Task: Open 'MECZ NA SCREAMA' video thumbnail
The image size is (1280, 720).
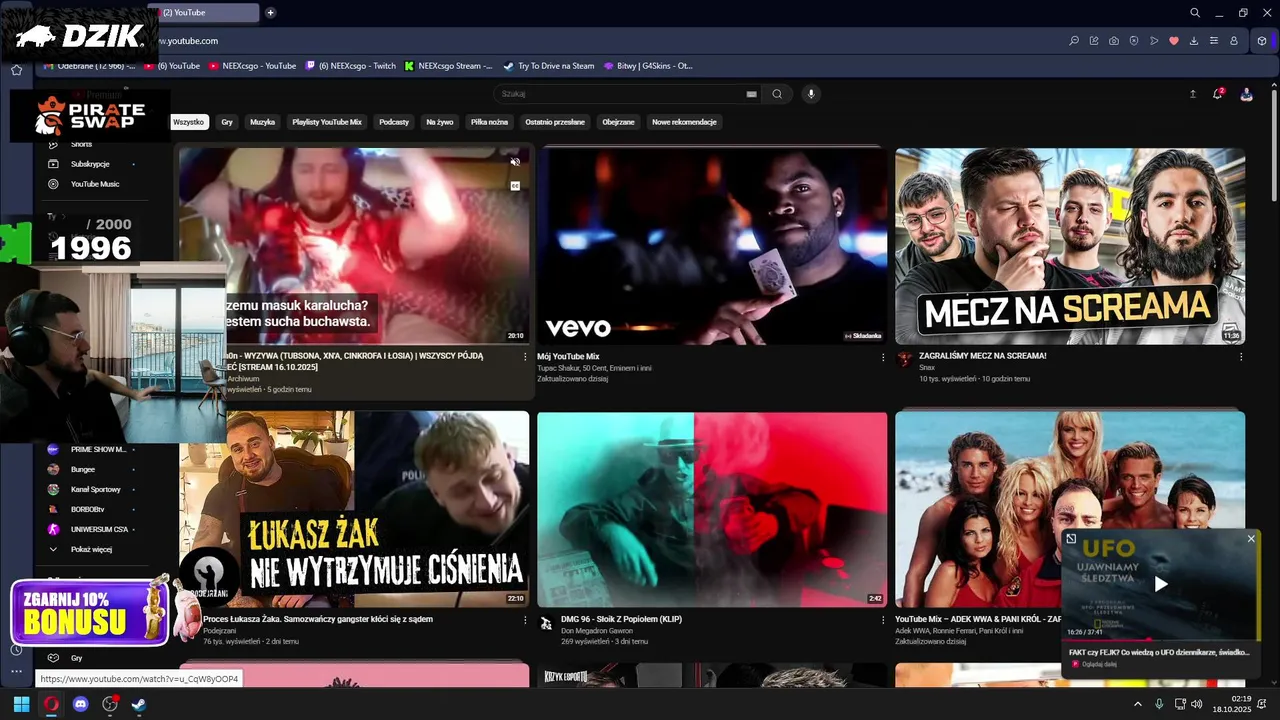Action: point(1070,246)
